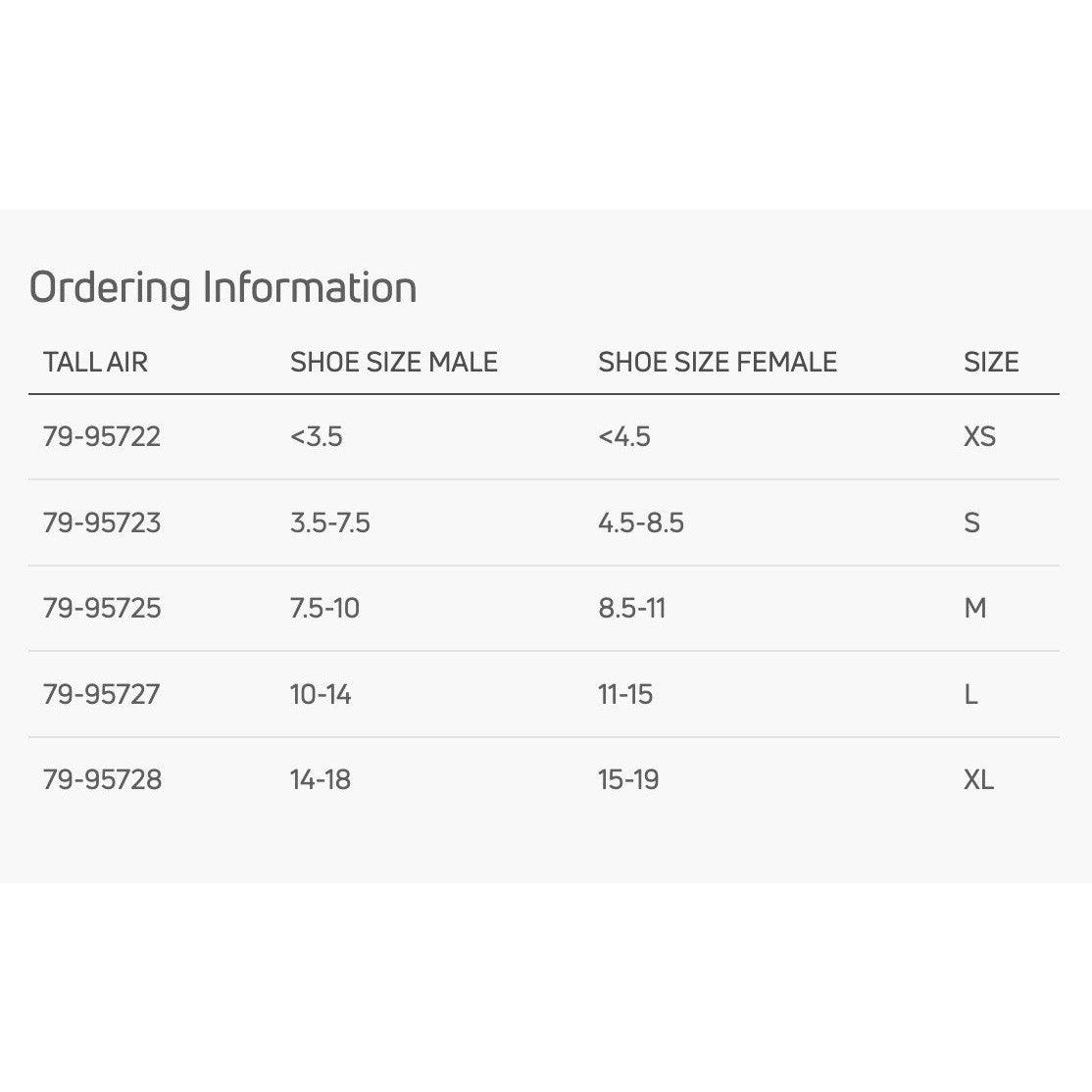Click male shoe size 7.5-10
The image size is (1092, 1092).
(x=324, y=609)
